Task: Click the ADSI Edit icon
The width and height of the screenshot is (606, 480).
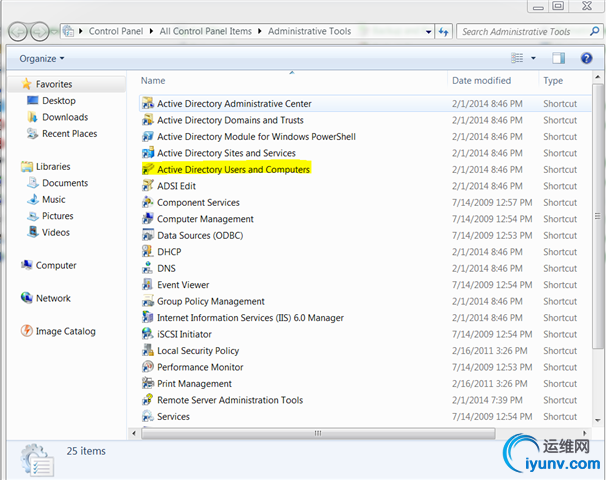Action: (148, 186)
